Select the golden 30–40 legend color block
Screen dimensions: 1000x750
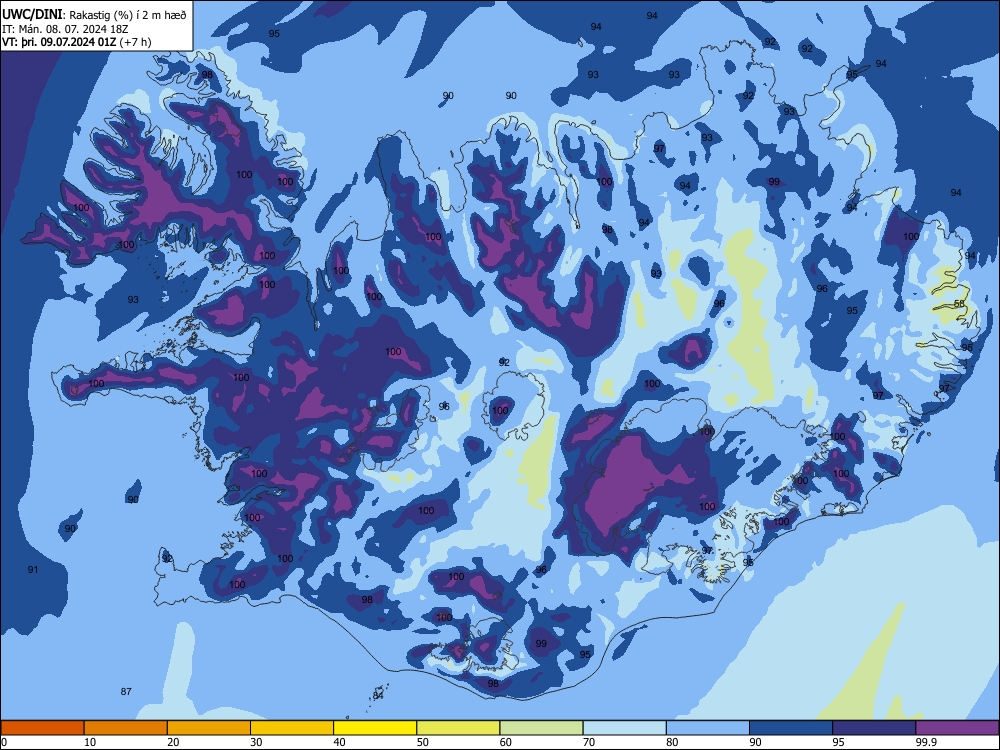tap(292, 728)
